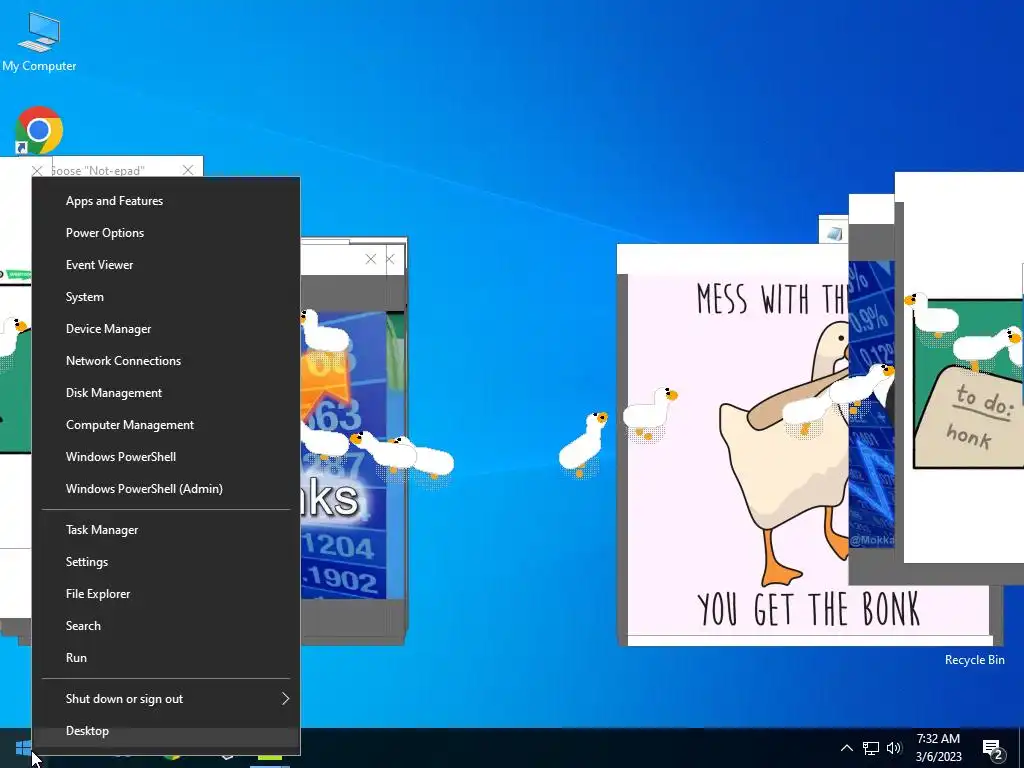Open Device Manager
The image size is (1024, 768).
coord(167,328)
